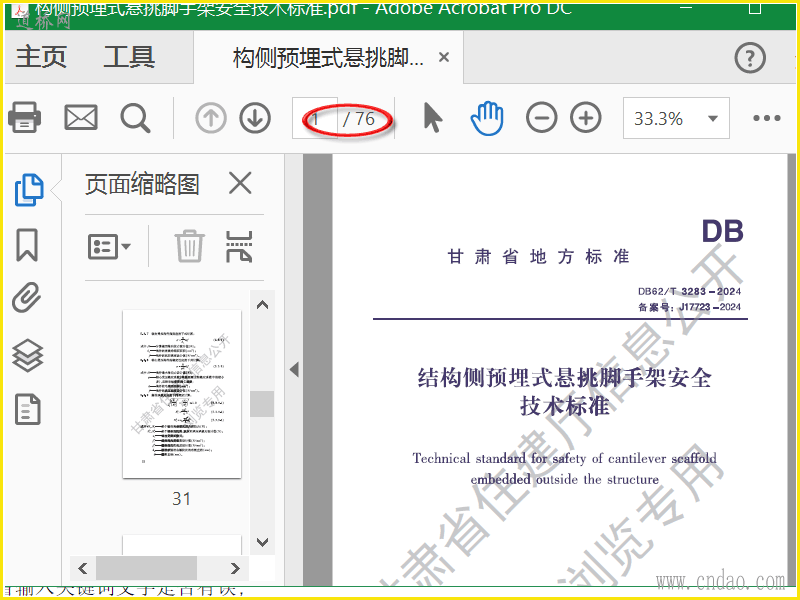800x600 pixels.
Task: Open the more tools ellipsis menu
Action: point(767,118)
